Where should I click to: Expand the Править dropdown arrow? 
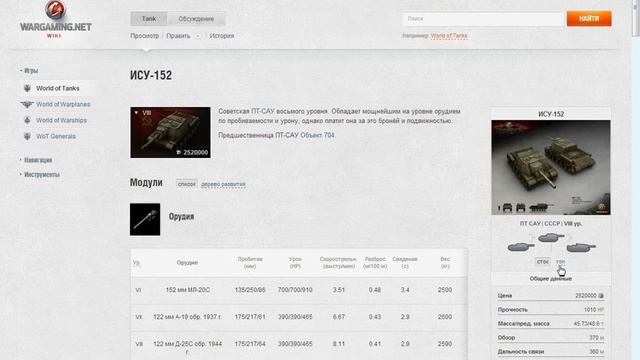[198, 36]
